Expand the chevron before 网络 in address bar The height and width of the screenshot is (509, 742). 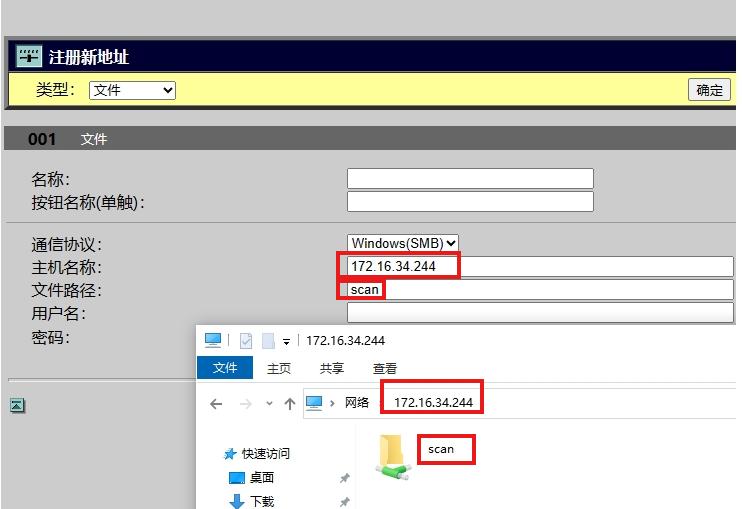click(332, 403)
